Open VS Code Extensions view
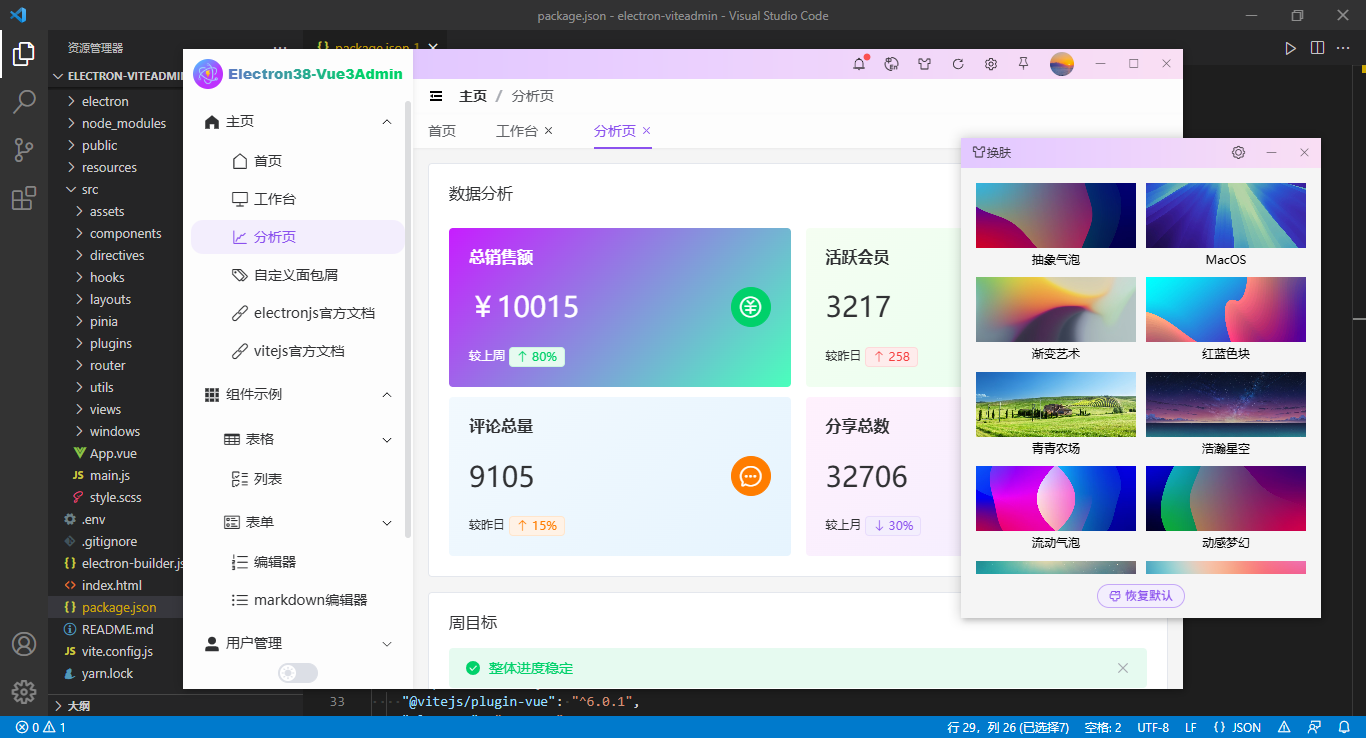This screenshot has width=1366, height=738. point(24,199)
